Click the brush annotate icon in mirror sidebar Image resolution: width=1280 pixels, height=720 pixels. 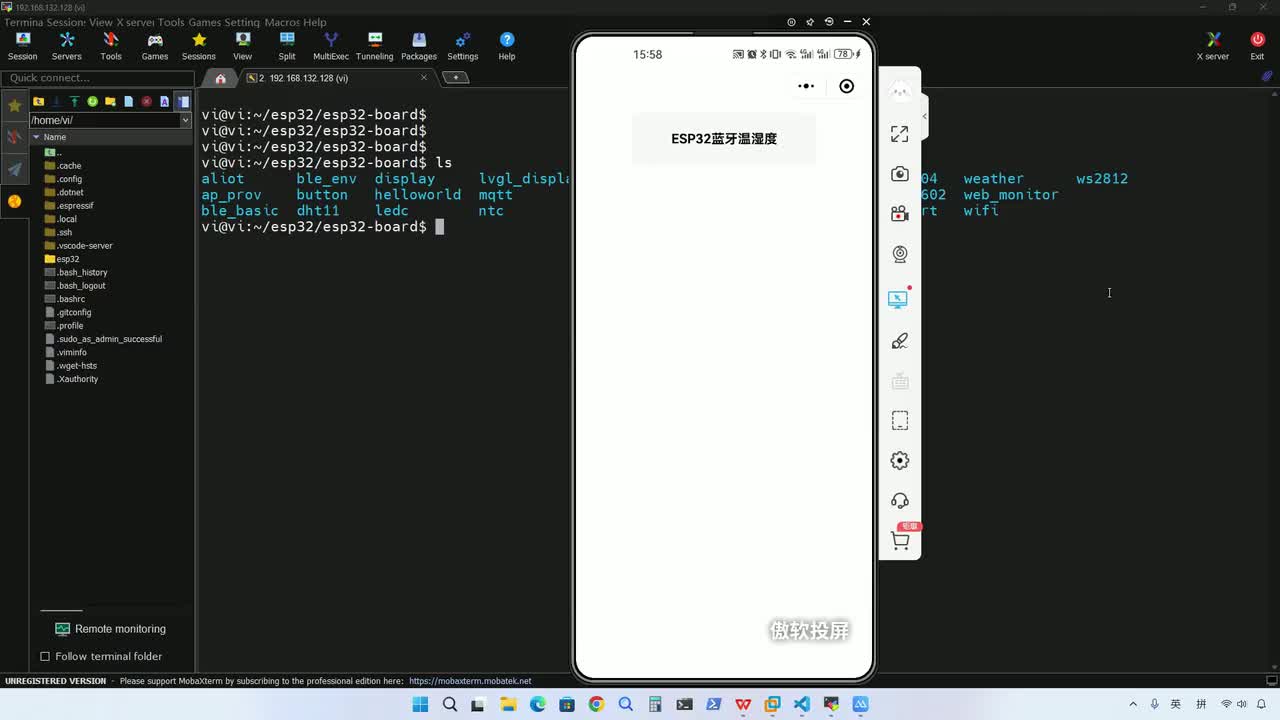click(900, 341)
